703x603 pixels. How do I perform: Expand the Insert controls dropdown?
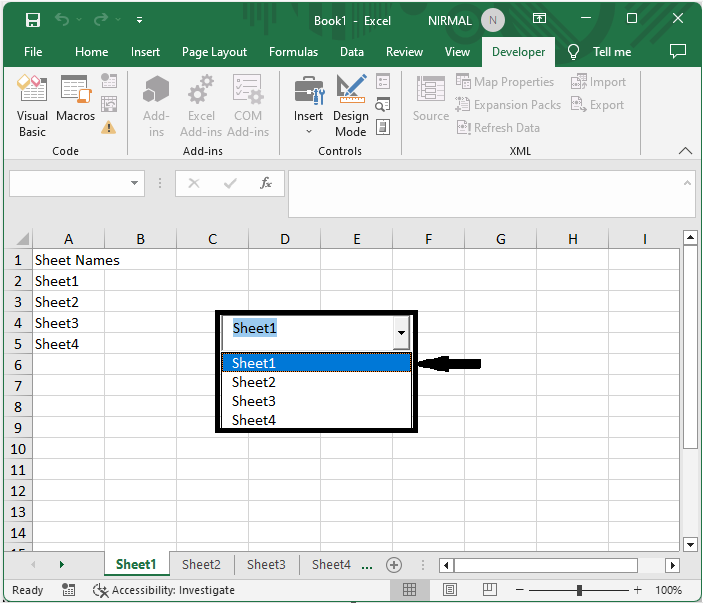pyautogui.click(x=308, y=106)
